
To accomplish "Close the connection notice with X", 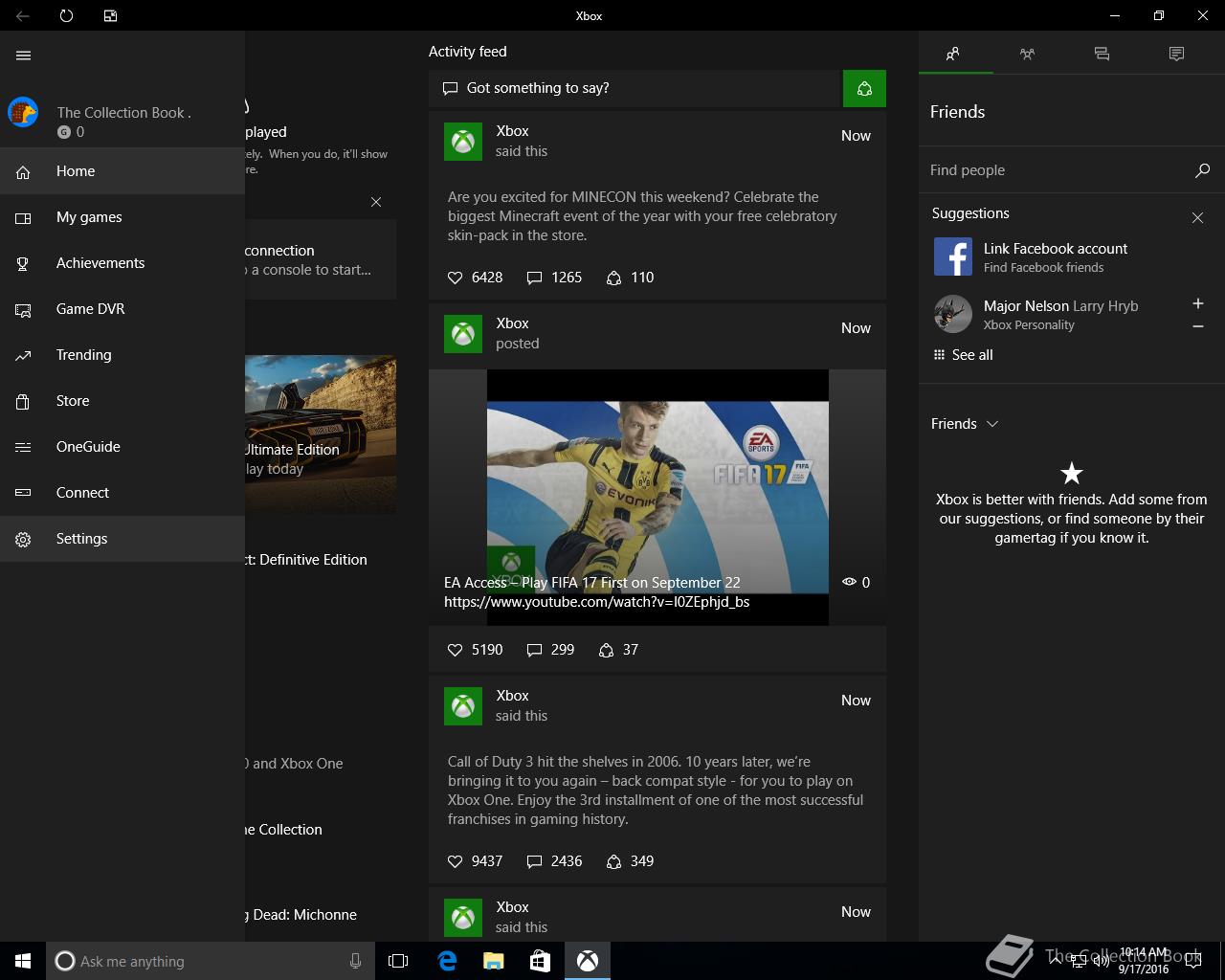I will (x=376, y=202).
